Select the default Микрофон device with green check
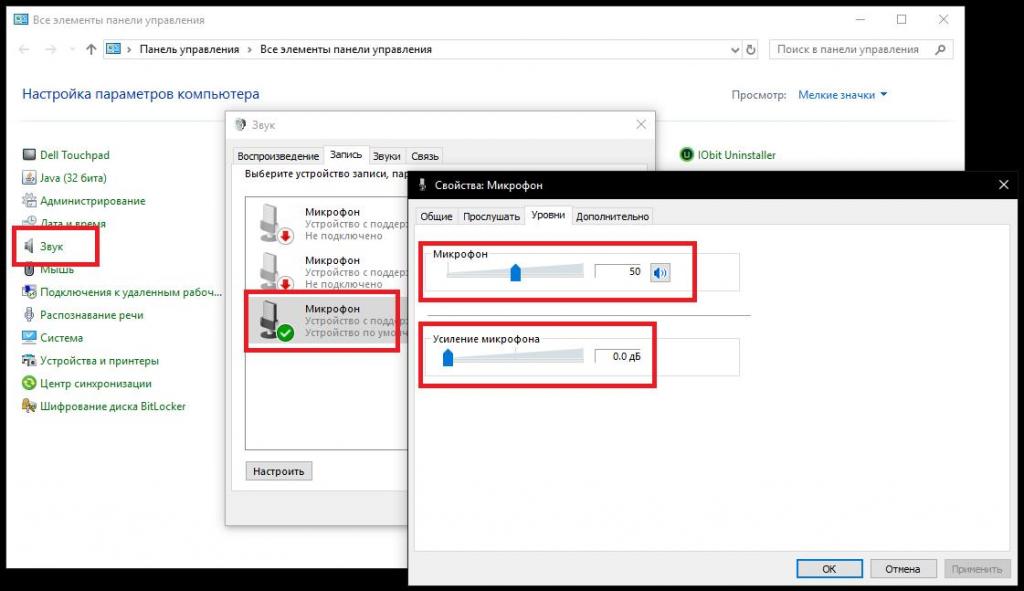Image resolution: width=1024 pixels, height=591 pixels. tap(325, 321)
